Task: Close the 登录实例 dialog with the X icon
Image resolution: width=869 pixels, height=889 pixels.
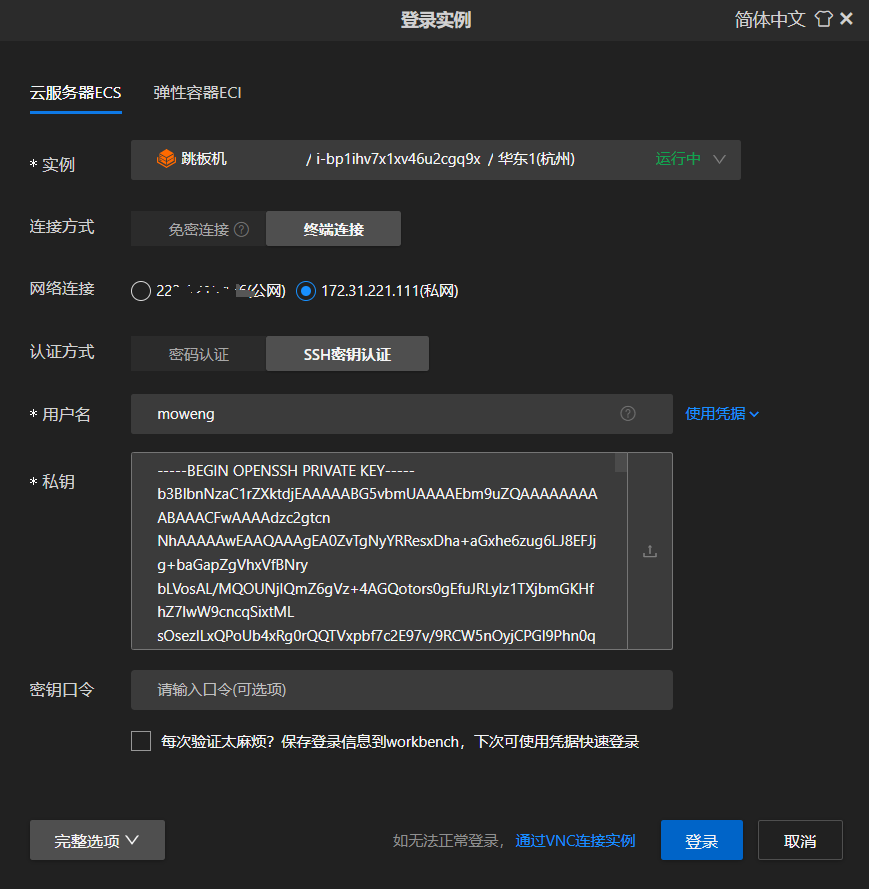Action: click(x=847, y=18)
